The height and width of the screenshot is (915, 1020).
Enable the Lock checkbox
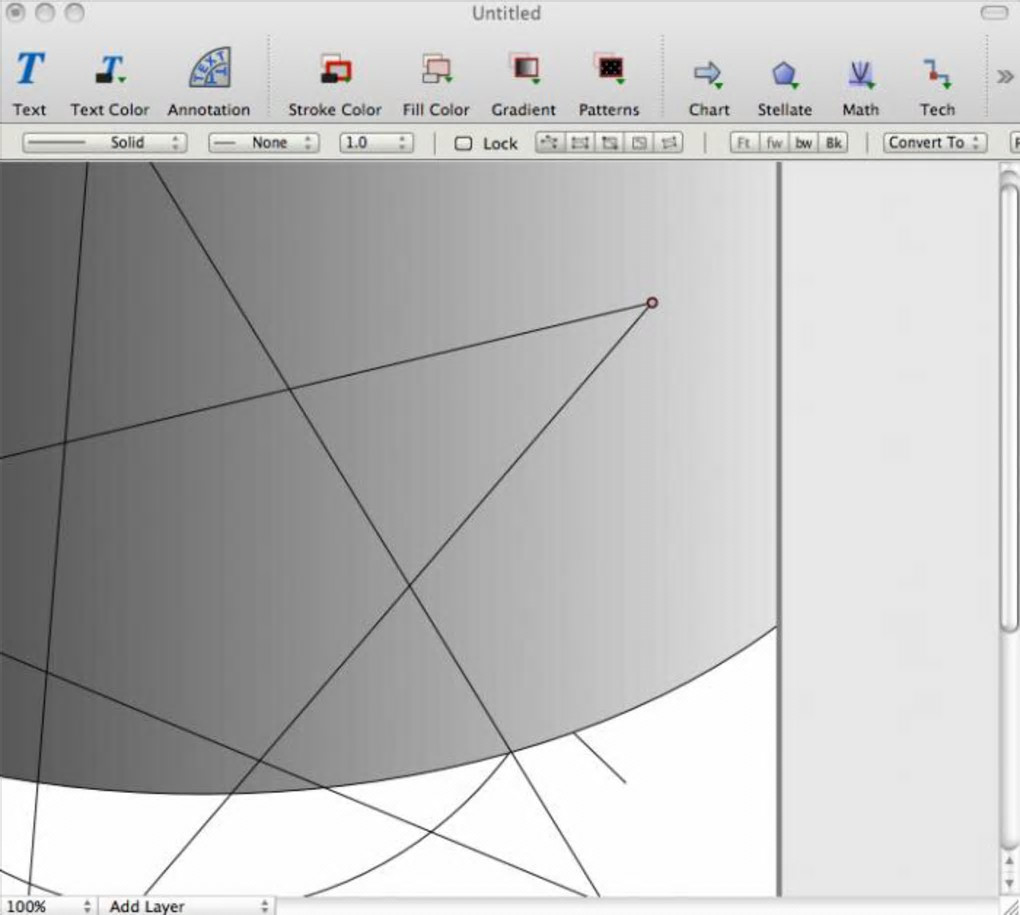pyautogui.click(x=463, y=143)
